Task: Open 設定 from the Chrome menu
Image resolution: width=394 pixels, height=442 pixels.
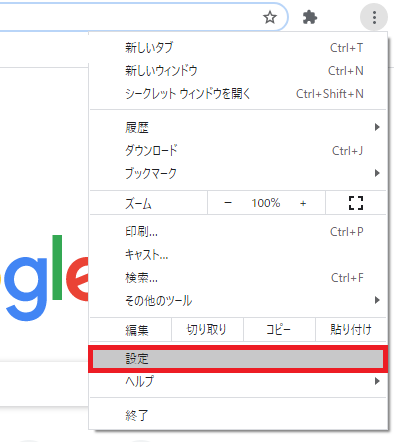Action: tap(238, 359)
